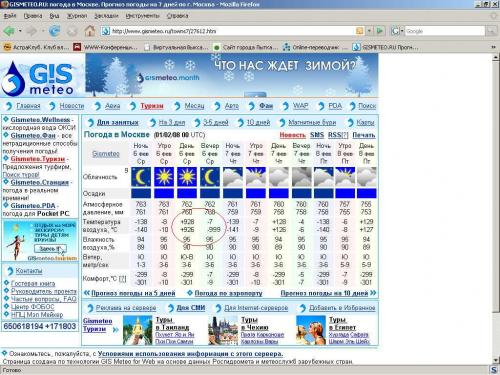The height and width of the screenshot is (375, 500).
Task: Click the search magnifier button beside Google field
Action: 491,31
